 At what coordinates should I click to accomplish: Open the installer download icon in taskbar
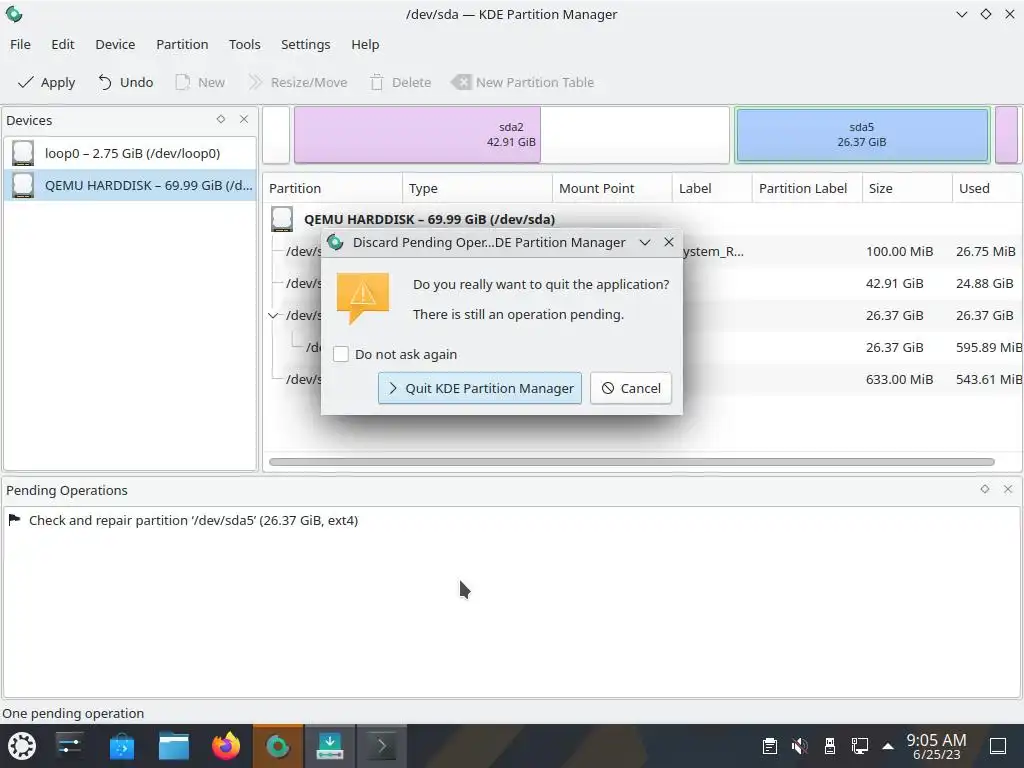(330, 746)
